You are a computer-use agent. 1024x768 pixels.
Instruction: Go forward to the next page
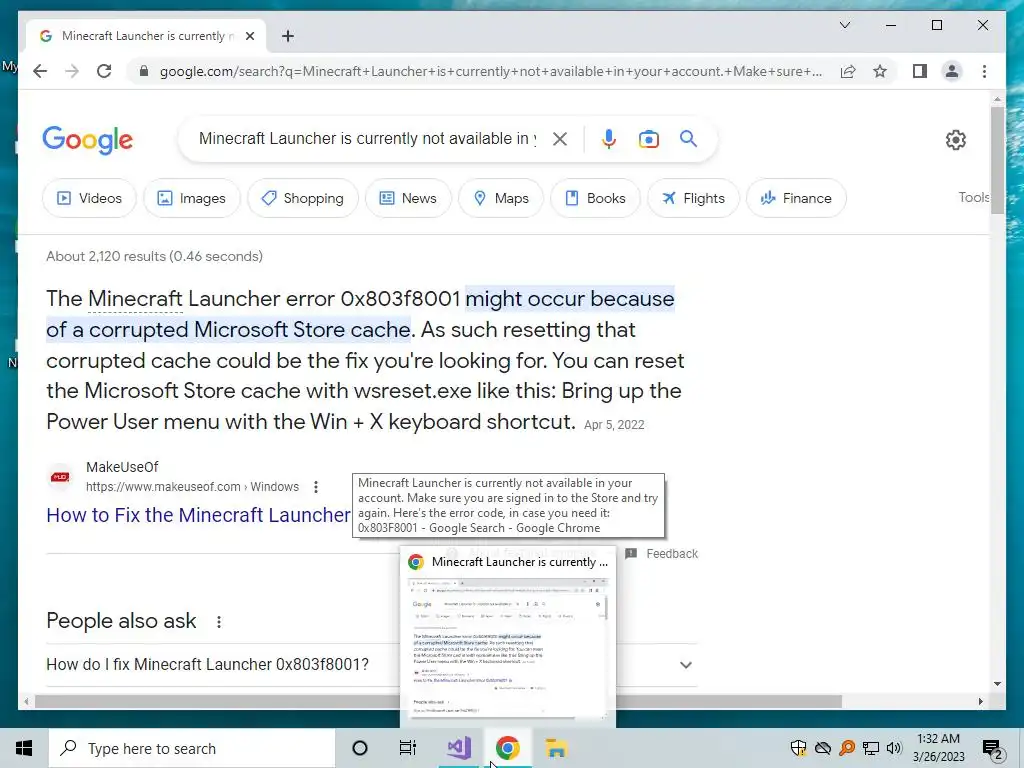point(72,71)
